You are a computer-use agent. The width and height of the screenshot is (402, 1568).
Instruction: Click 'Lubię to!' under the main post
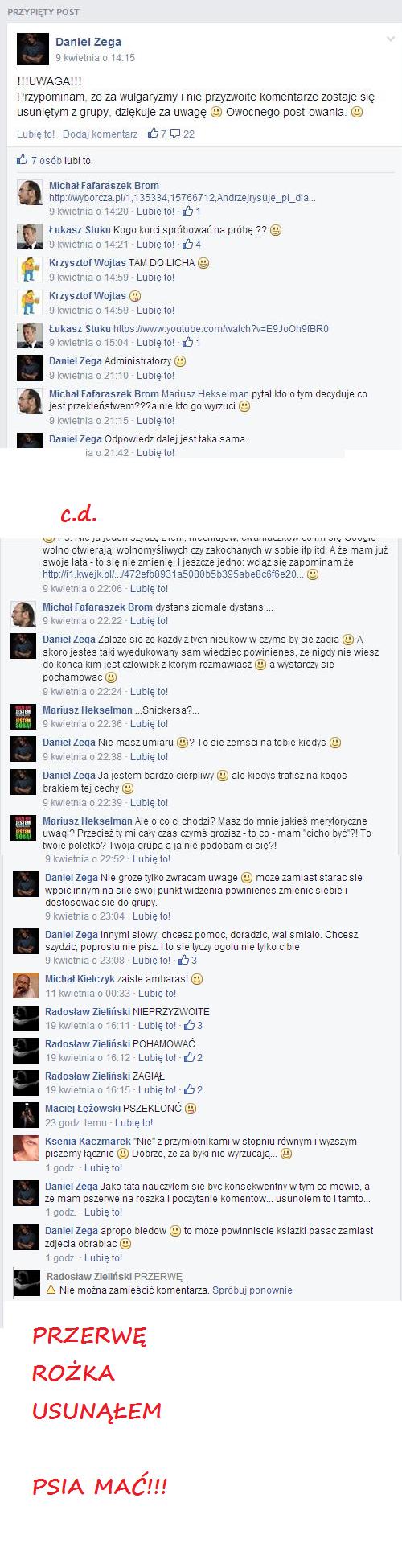tap(36, 134)
